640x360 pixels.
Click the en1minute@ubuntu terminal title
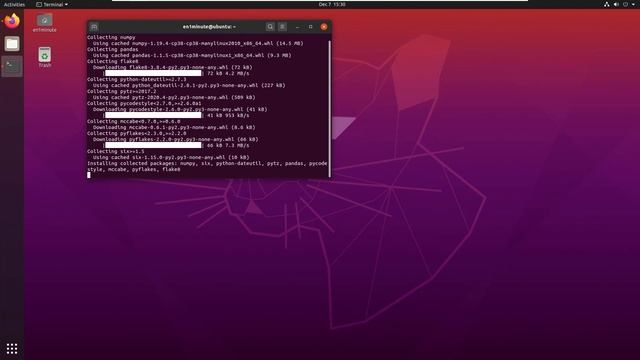pyautogui.click(x=209, y=27)
